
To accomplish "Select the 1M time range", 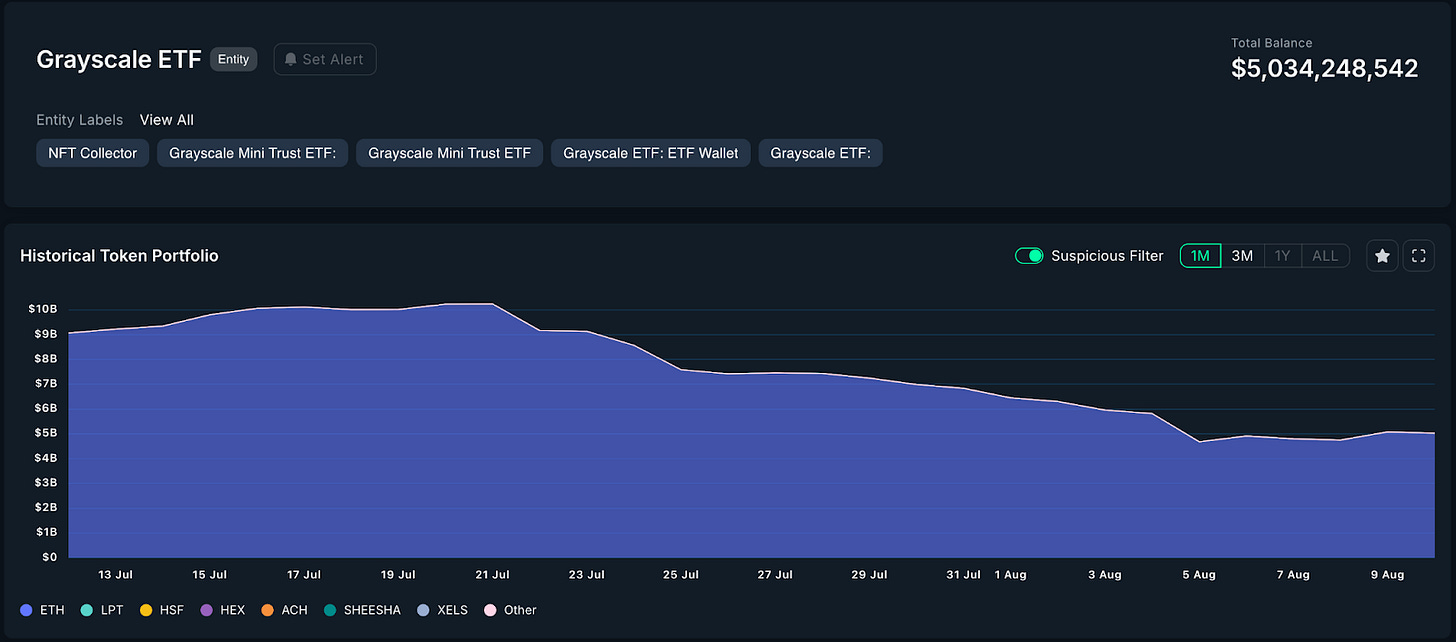I will click(1201, 256).
